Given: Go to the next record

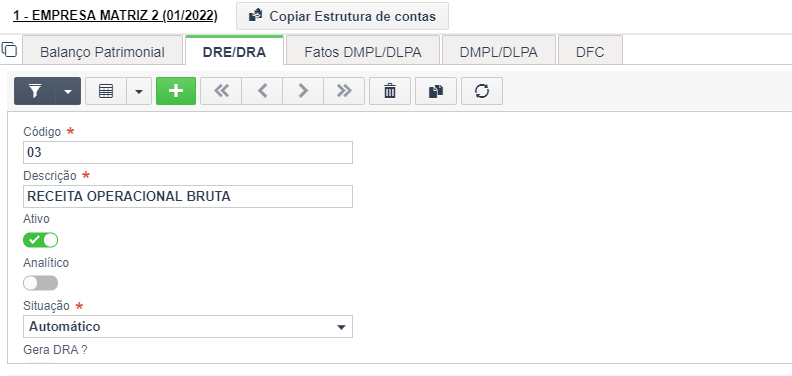Looking at the screenshot, I should [303, 91].
